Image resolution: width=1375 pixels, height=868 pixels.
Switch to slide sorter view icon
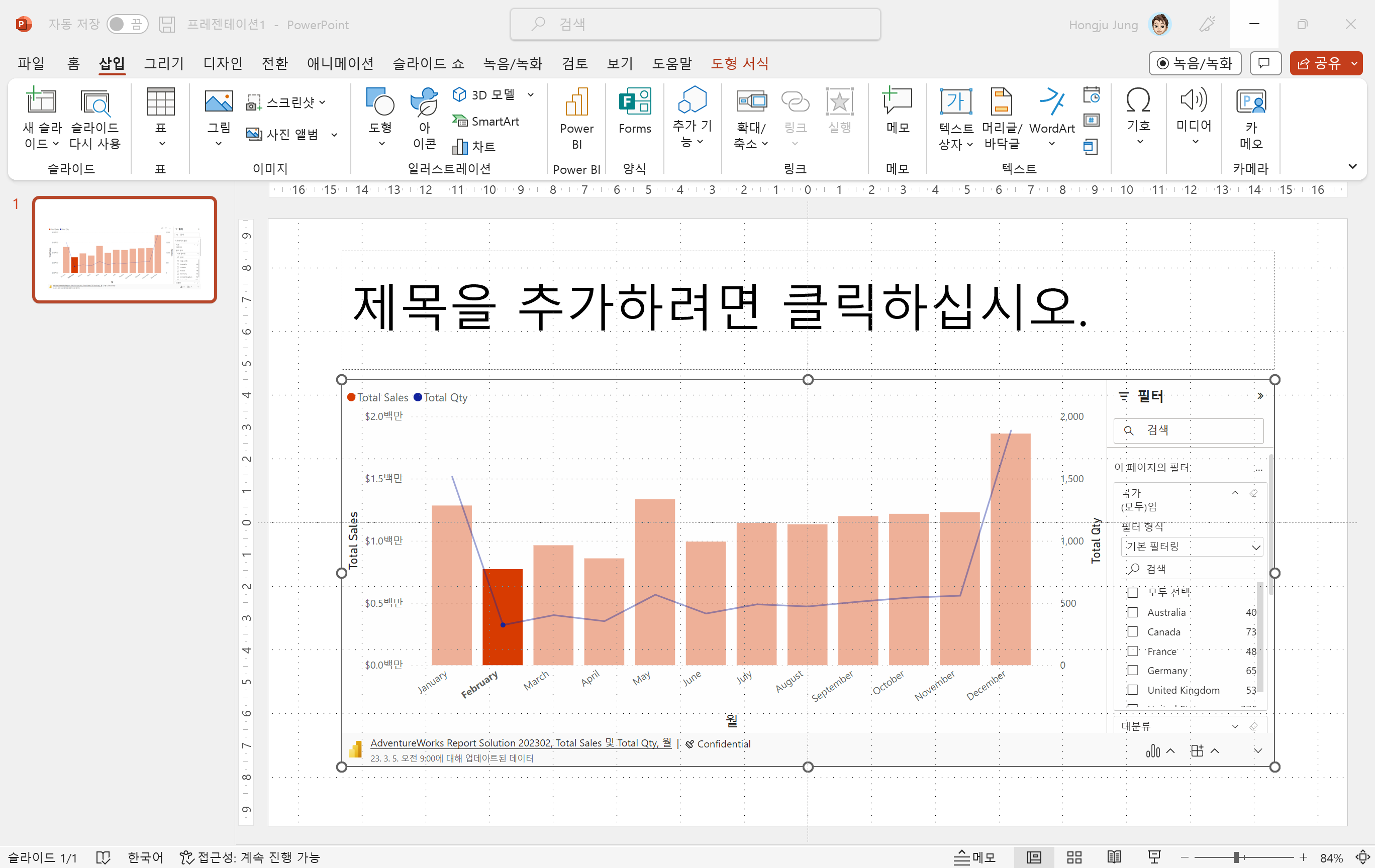coord(1074,856)
